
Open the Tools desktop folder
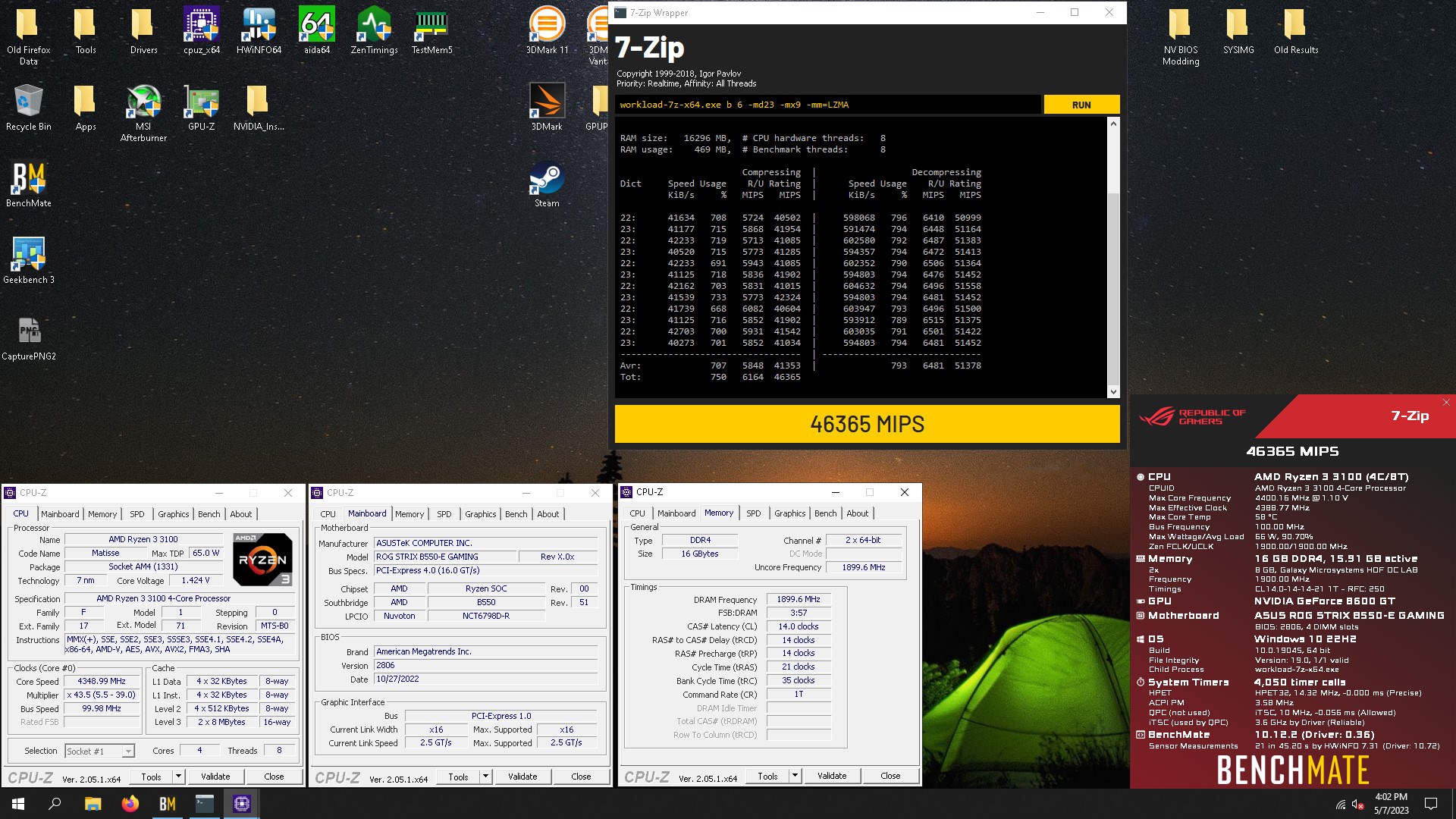pos(86,30)
